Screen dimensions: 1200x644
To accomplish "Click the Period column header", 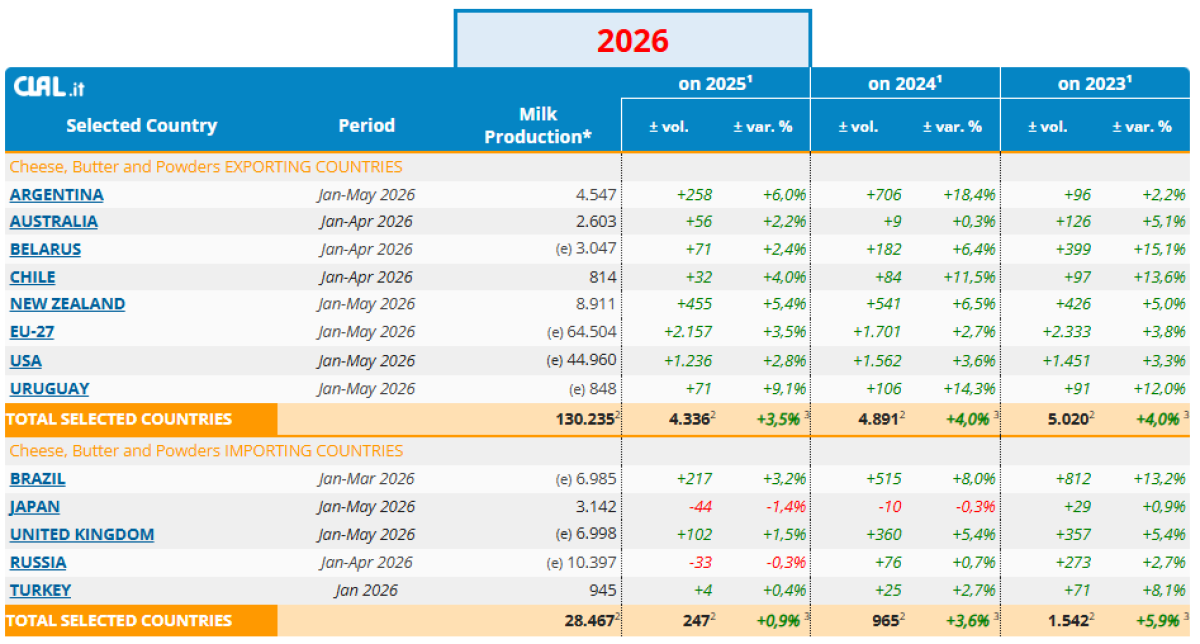I will [x=367, y=126].
